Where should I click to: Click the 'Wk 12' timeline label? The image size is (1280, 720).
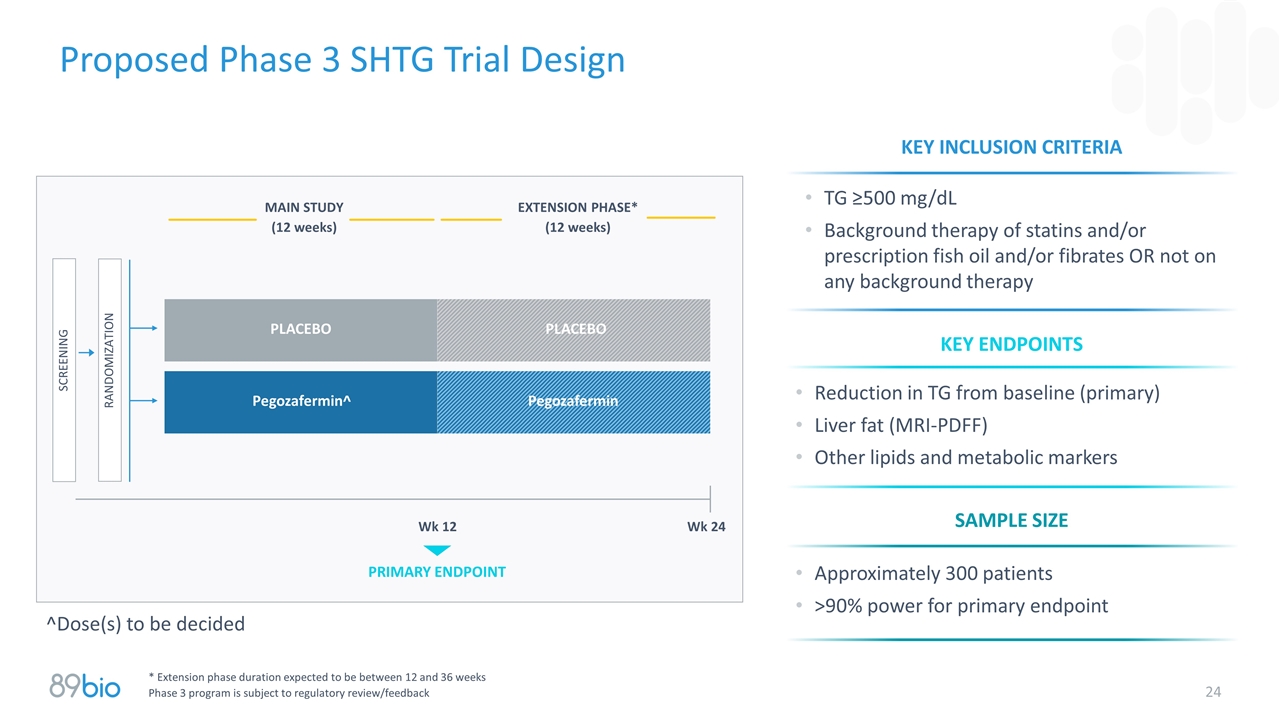click(437, 527)
